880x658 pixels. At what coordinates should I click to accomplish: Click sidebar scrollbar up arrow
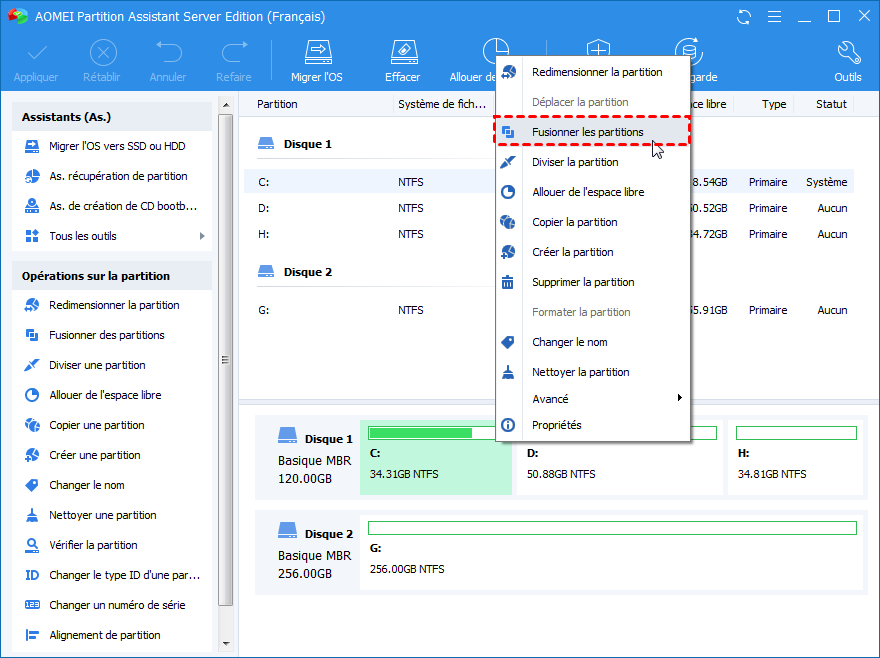click(226, 105)
